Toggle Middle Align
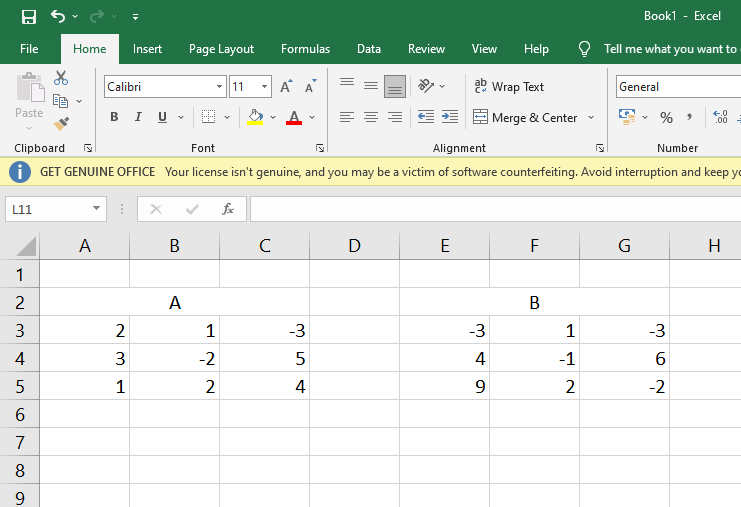This screenshot has width=741, height=507. pos(371,86)
